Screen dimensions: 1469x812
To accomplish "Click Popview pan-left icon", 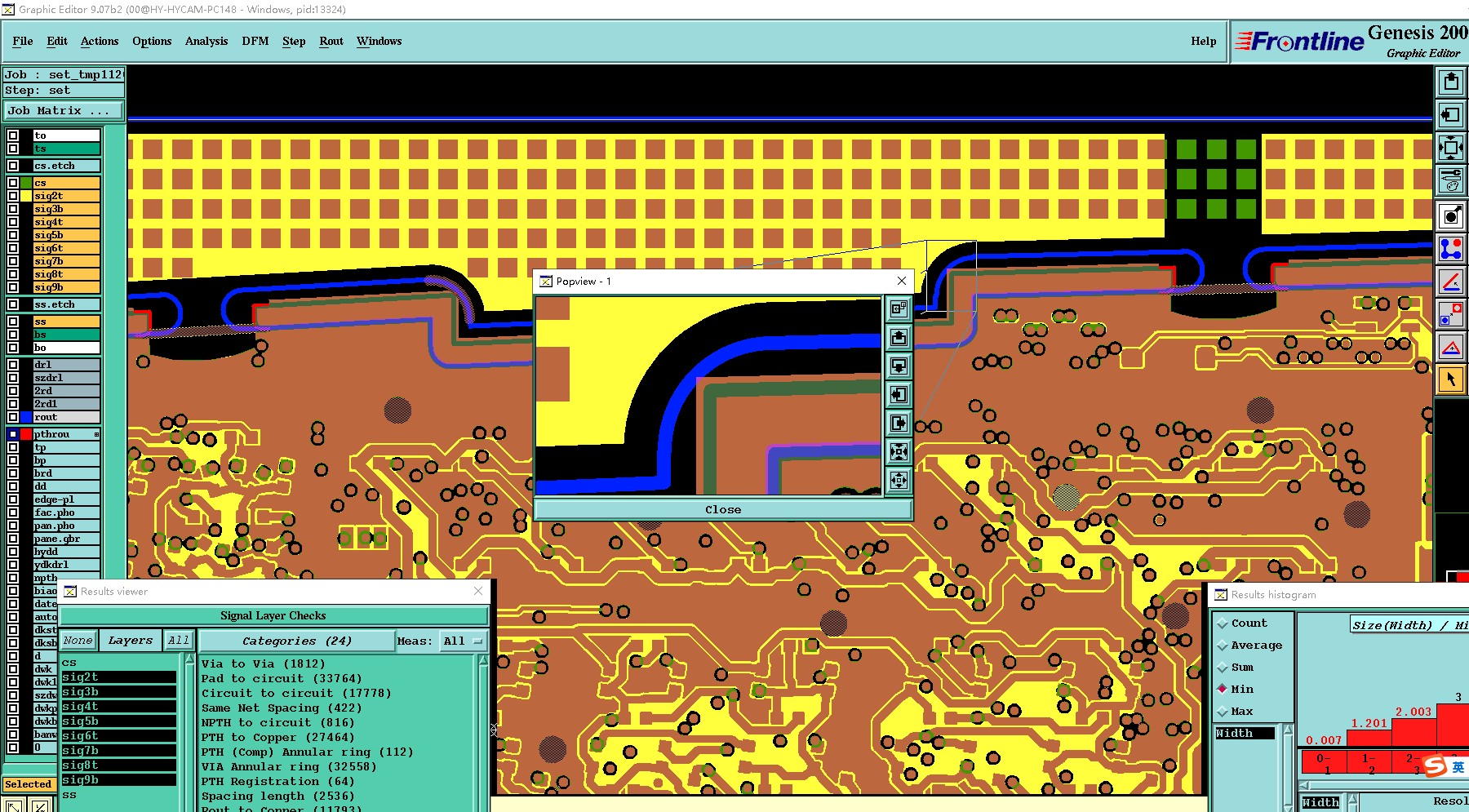I will (899, 394).
